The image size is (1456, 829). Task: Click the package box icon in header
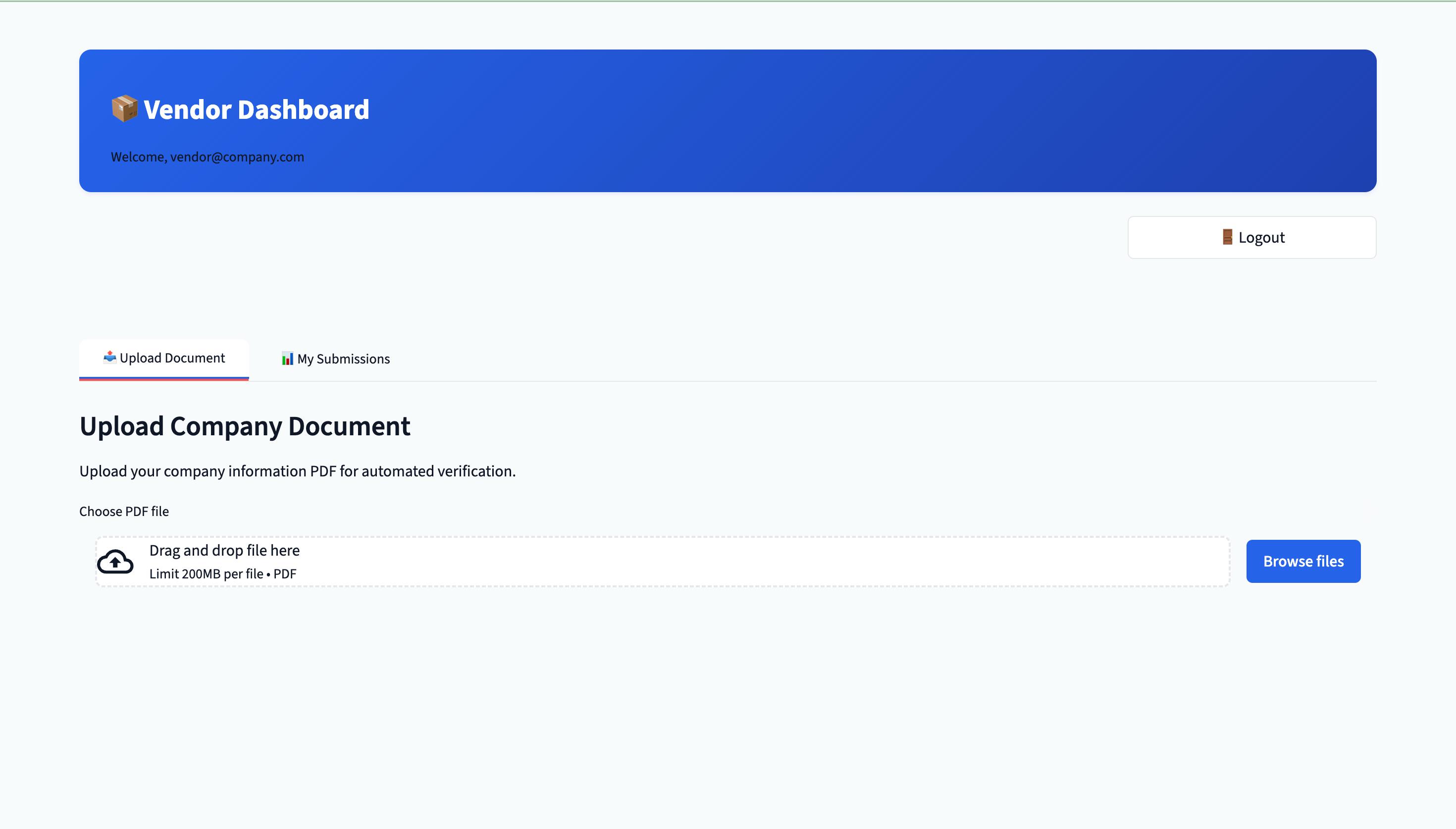[124, 109]
